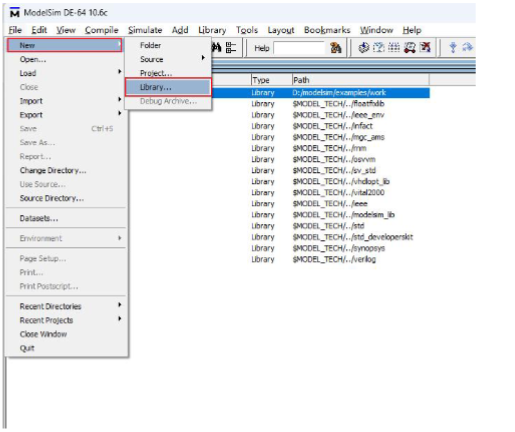Click the Compile All icon in toolbar
Image resolution: width=515 pixels, height=432 pixels.
pyautogui.click(x=379, y=48)
